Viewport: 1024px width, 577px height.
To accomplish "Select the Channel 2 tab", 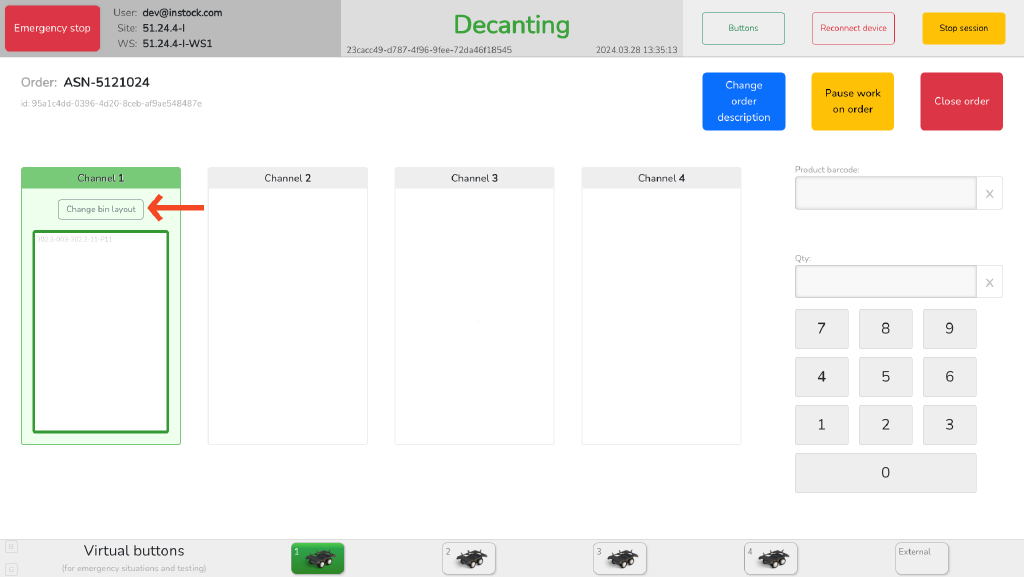I will coord(287,177).
